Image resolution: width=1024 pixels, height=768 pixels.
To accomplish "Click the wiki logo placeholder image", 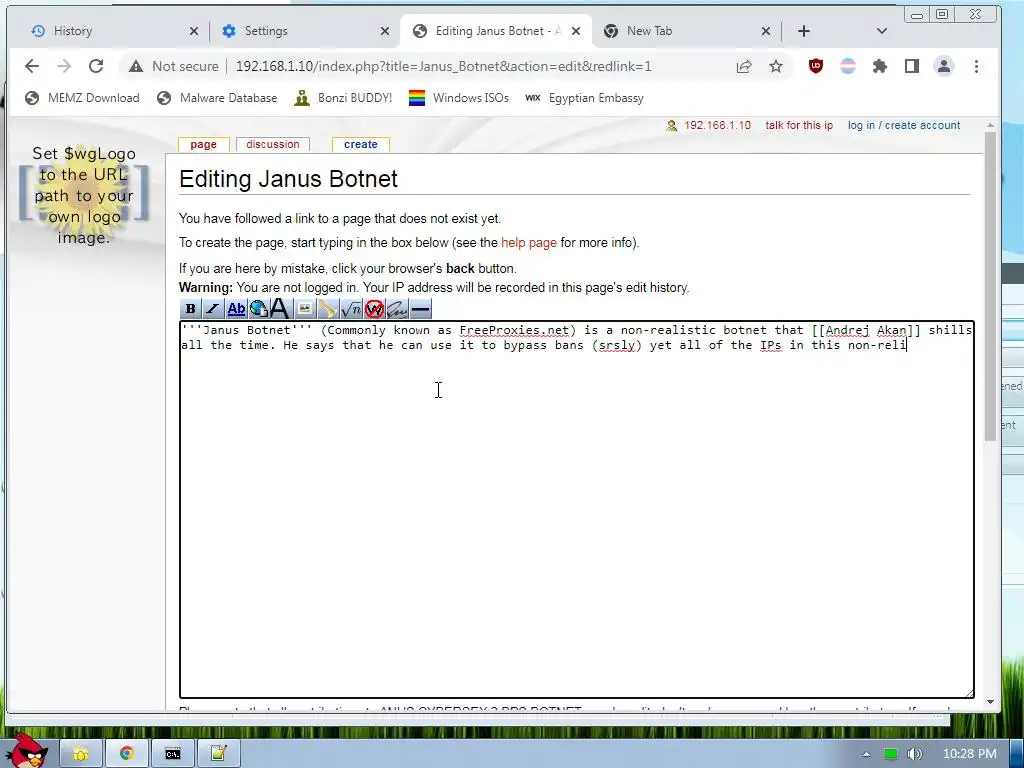I will point(84,195).
